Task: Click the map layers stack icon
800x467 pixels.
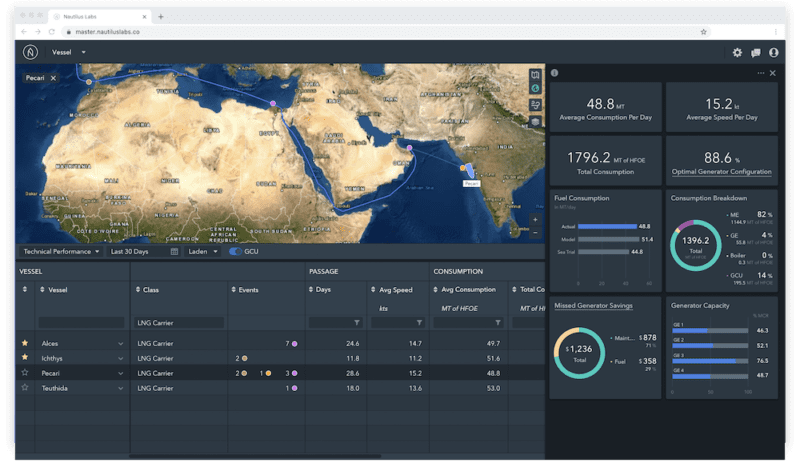Action: click(x=536, y=121)
